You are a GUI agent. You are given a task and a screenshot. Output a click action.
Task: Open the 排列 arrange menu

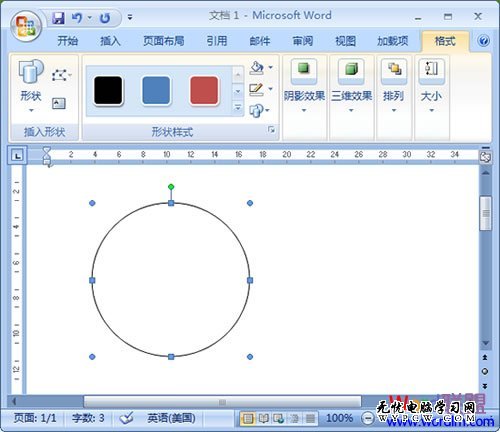point(394,86)
